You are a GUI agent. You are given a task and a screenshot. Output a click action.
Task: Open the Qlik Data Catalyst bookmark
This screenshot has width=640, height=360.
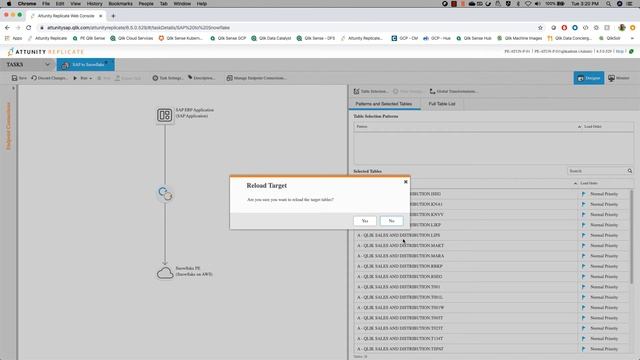point(271,38)
